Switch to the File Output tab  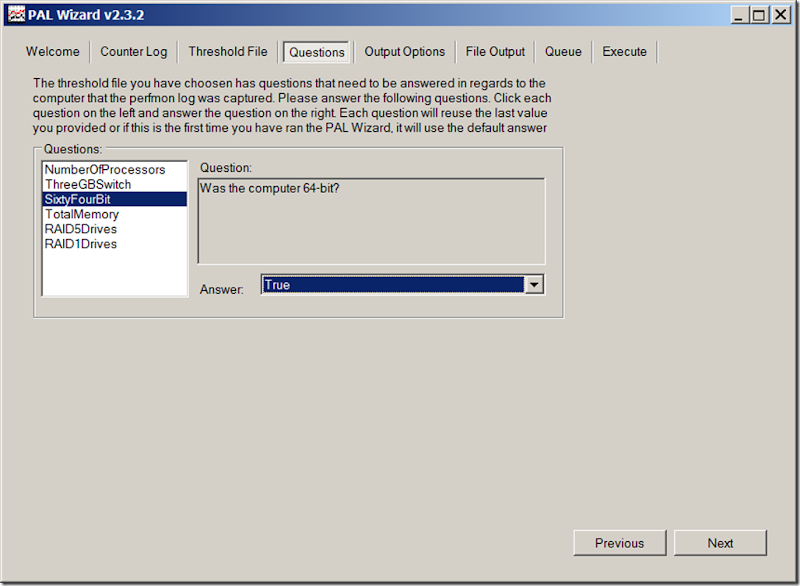click(x=495, y=52)
